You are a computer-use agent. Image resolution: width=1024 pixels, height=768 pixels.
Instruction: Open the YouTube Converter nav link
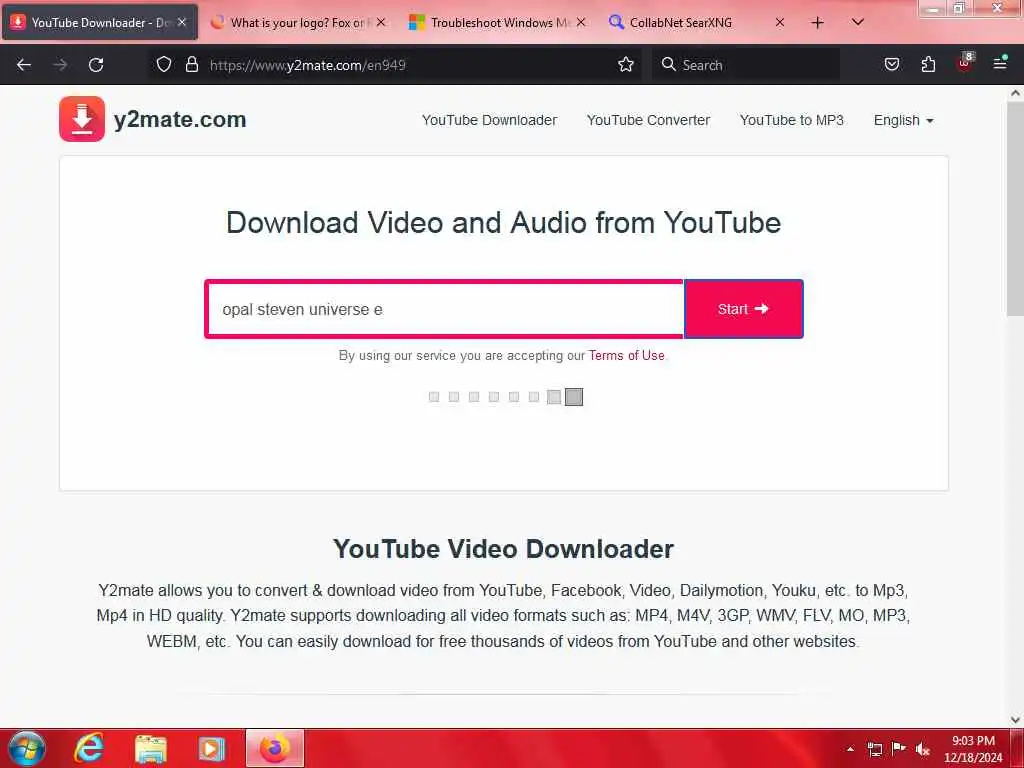click(648, 120)
